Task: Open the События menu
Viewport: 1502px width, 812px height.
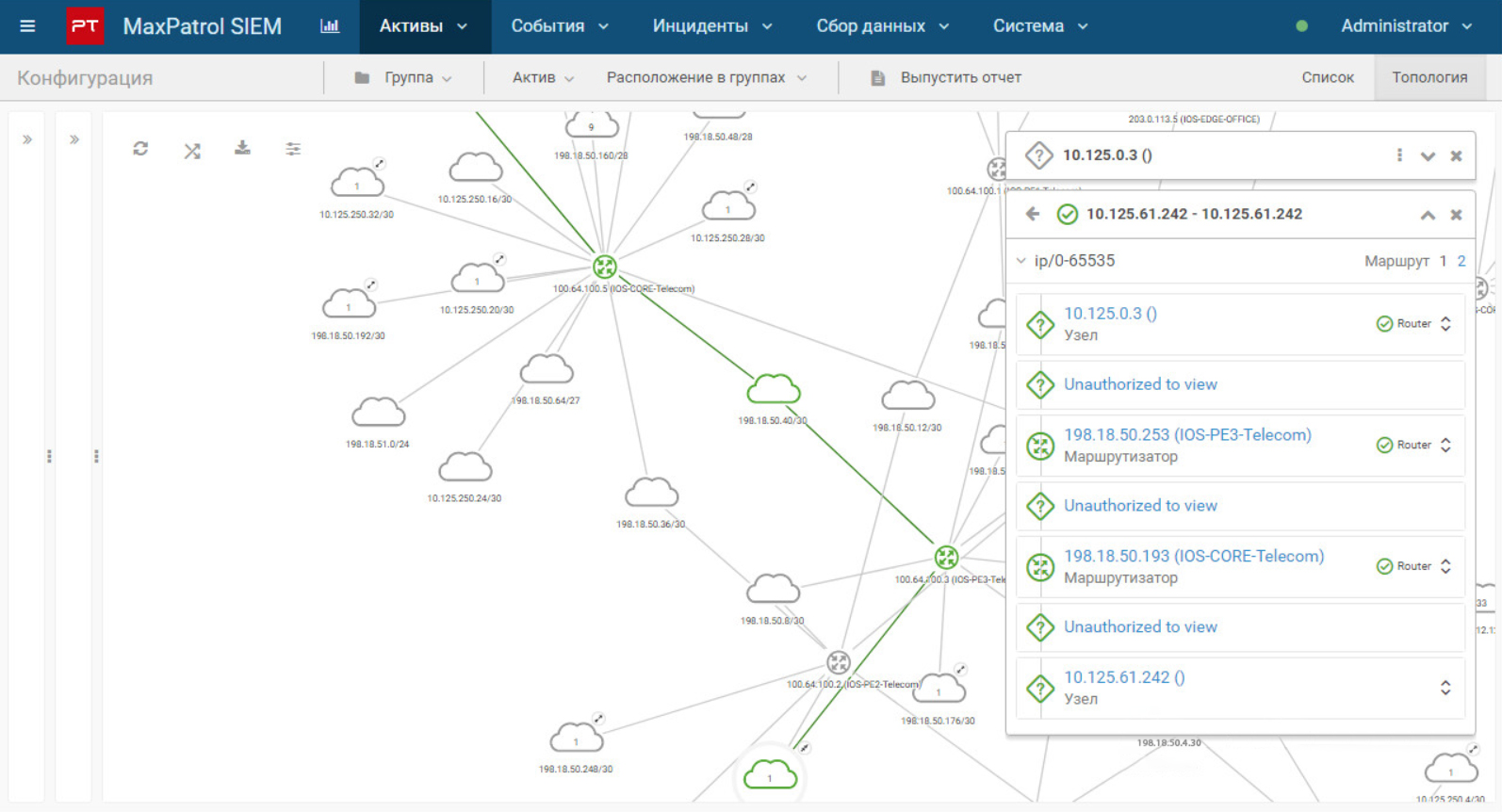Action: pos(561,26)
